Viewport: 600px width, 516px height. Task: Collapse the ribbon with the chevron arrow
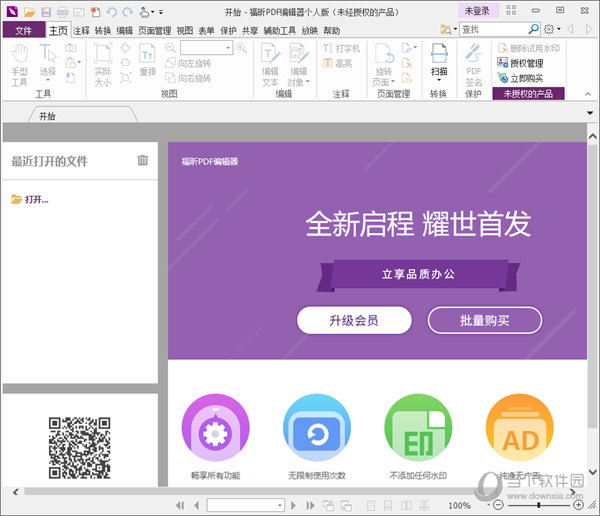588,94
